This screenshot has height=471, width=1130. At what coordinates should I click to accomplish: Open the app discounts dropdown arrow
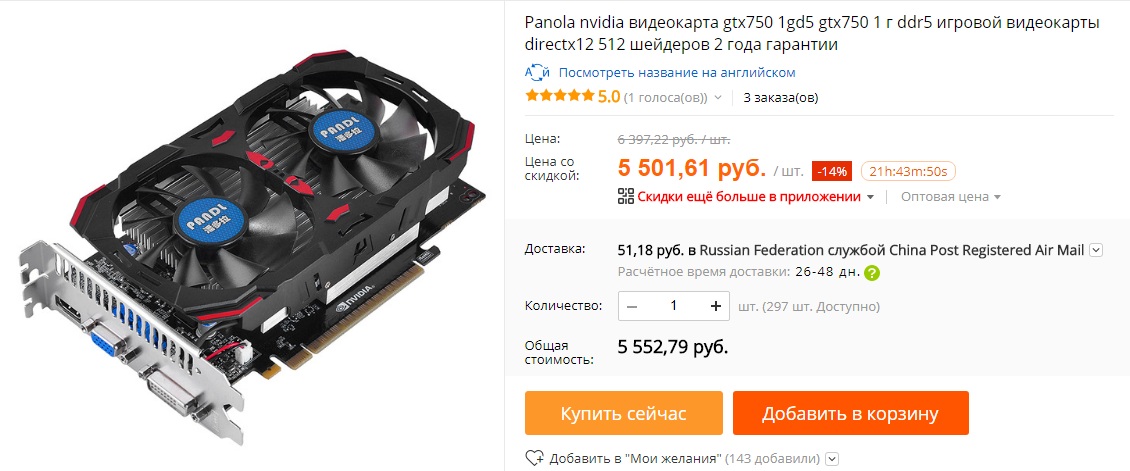pyautogui.click(x=870, y=197)
